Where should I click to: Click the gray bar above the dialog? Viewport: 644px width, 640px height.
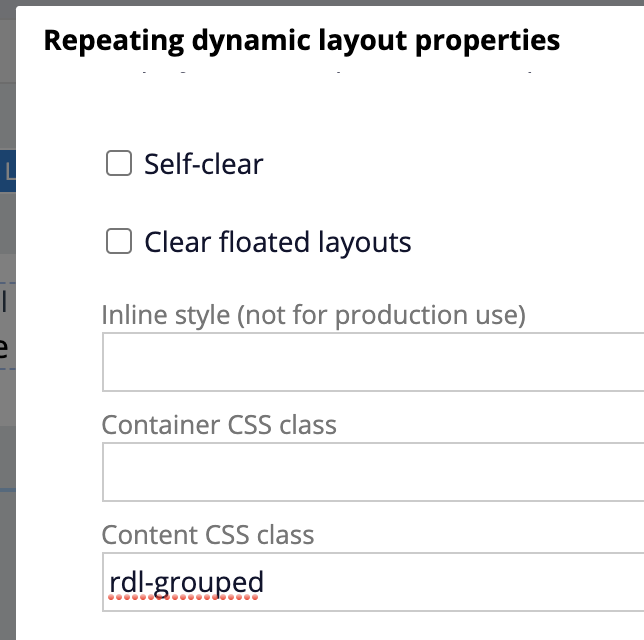pyautogui.click(x=322, y=2)
